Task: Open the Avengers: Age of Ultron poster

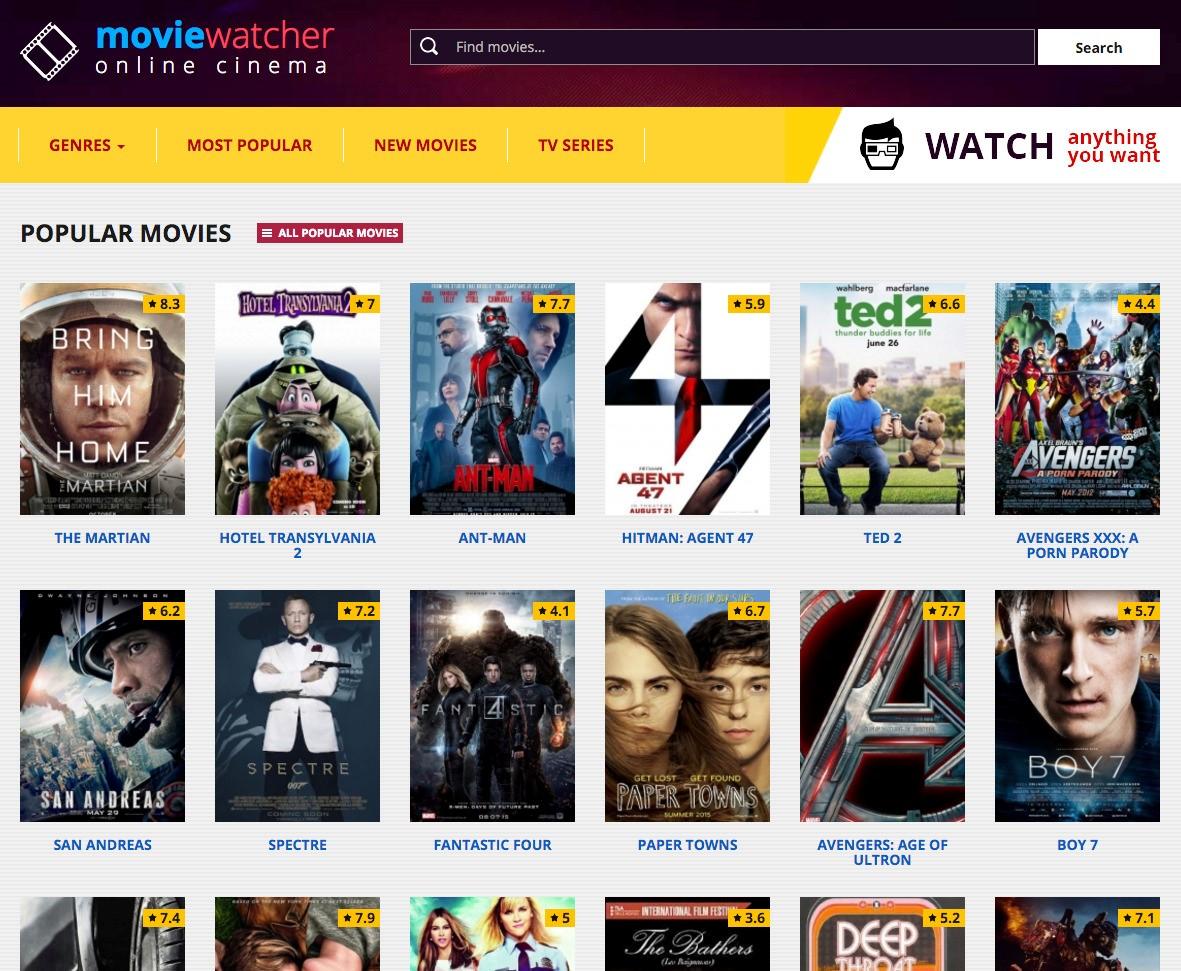Action: pos(882,706)
